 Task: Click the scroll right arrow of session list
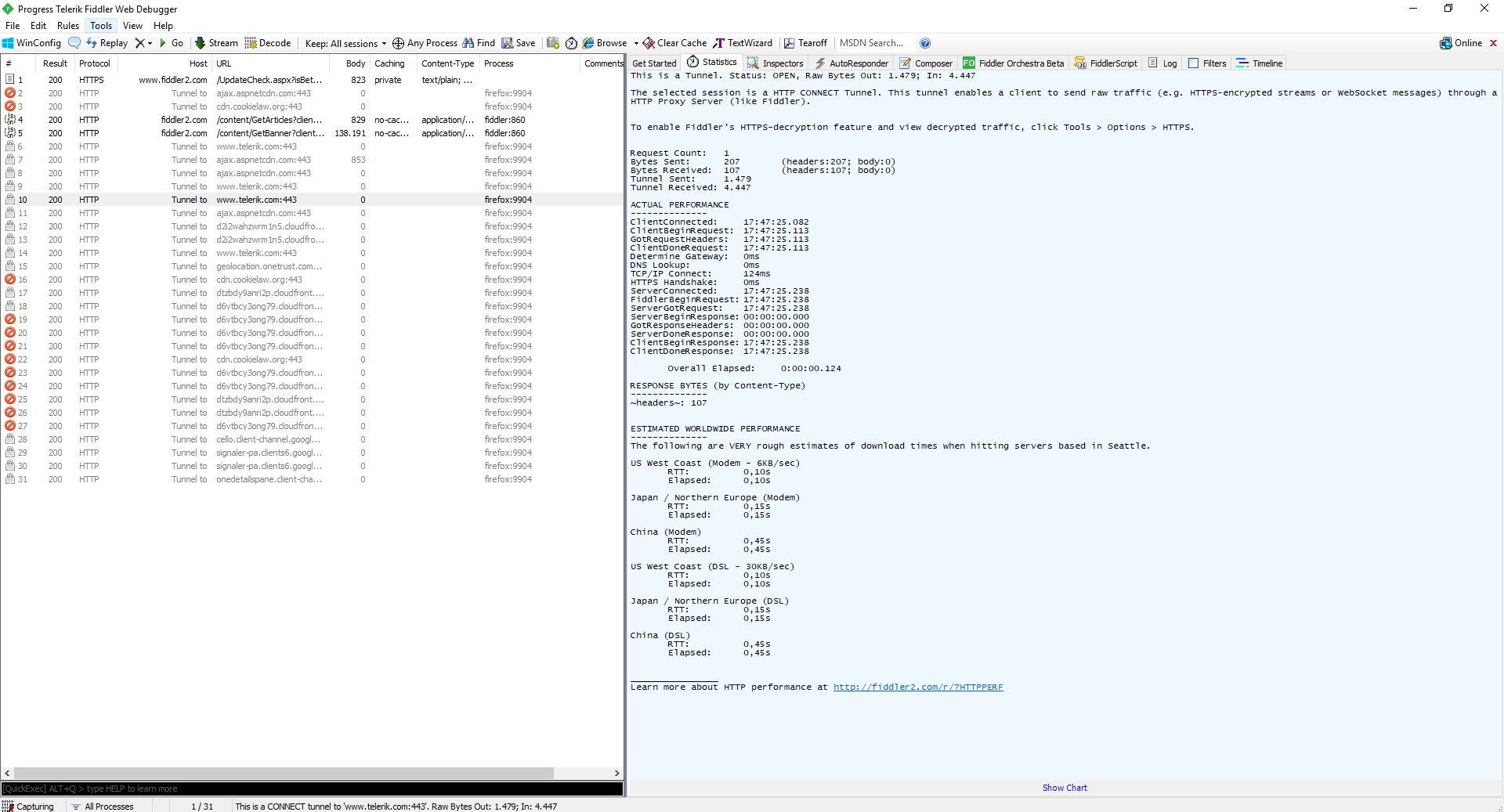(617, 773)
